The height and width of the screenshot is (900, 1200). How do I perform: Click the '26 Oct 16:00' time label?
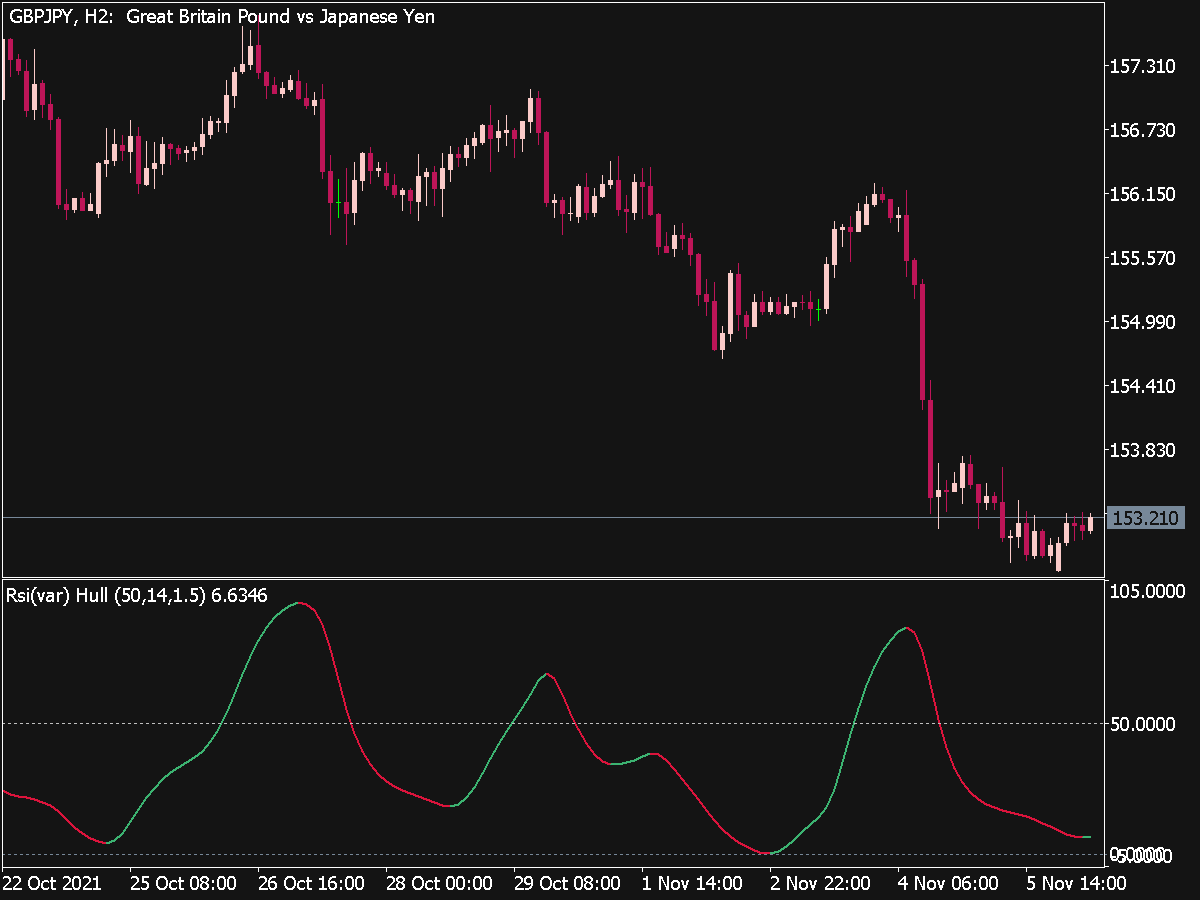click(311, 884)
